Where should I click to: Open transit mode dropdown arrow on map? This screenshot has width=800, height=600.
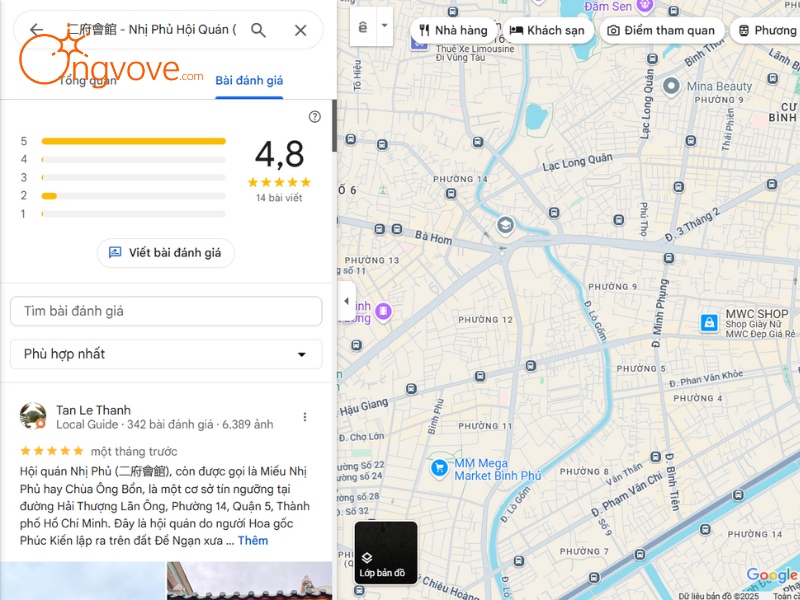pos(384,26)
